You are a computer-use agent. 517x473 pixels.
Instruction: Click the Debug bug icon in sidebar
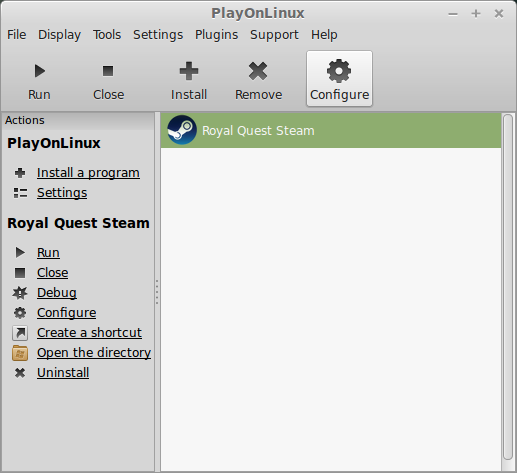point(20,293)
